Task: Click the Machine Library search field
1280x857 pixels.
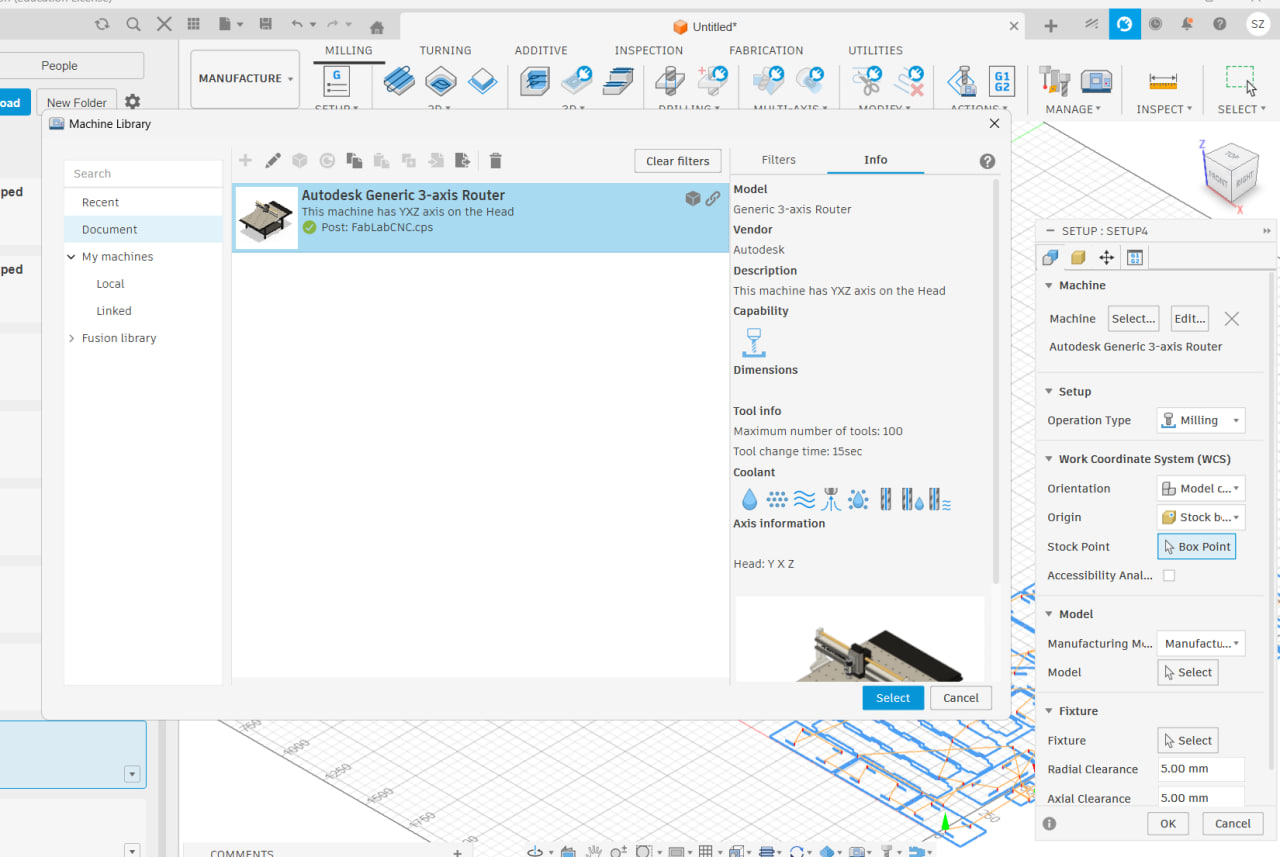Action: point(143,174)
